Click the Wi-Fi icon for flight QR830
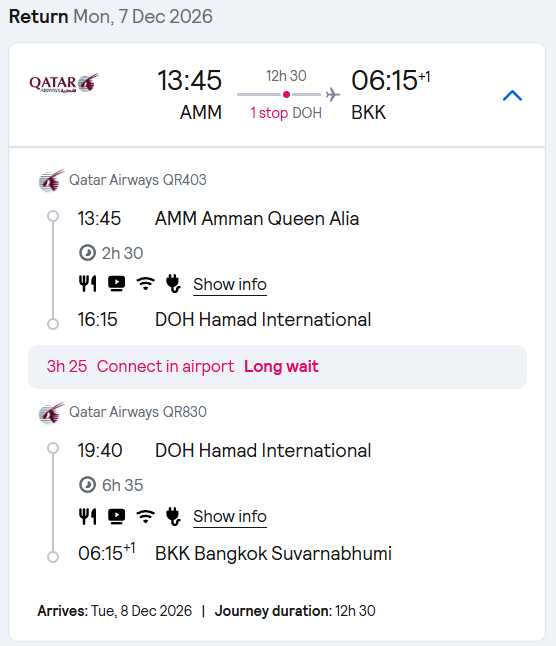This screenshot has width=556, height=646. tap(146, 516)
